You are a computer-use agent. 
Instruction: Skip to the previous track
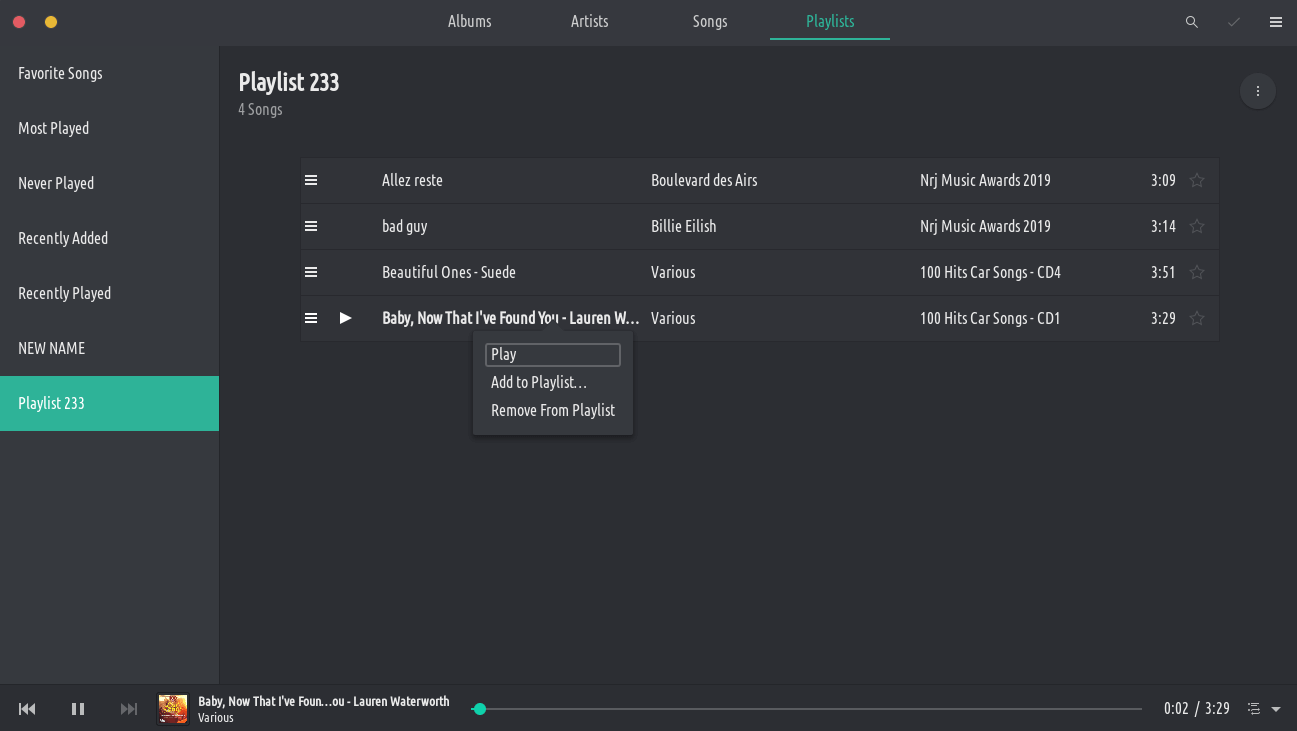coord(27,709)
